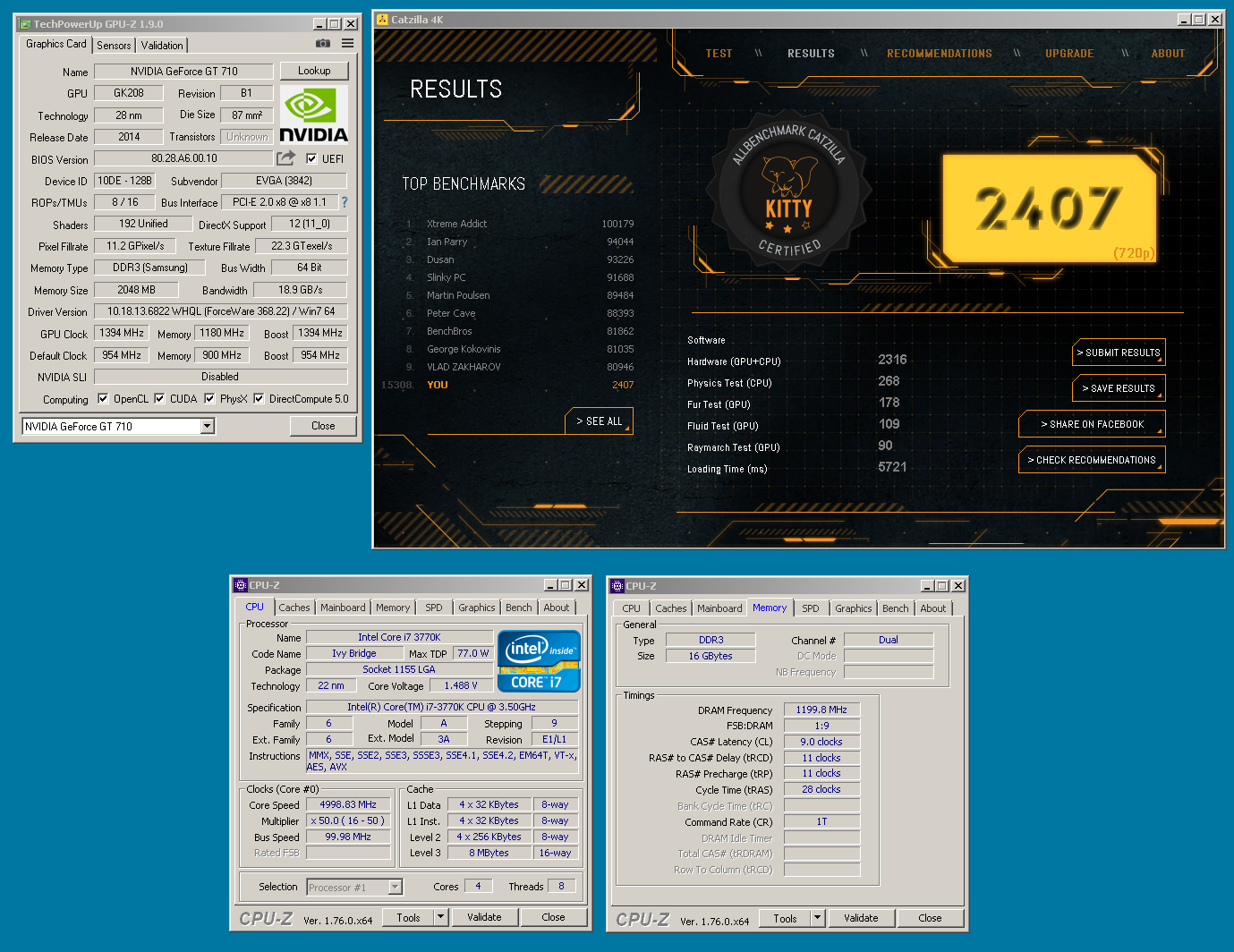The width and height of the screenshot is (1234, 952).
Task: Toggle the OpenCL checkbox
Action: pos(103,399)
